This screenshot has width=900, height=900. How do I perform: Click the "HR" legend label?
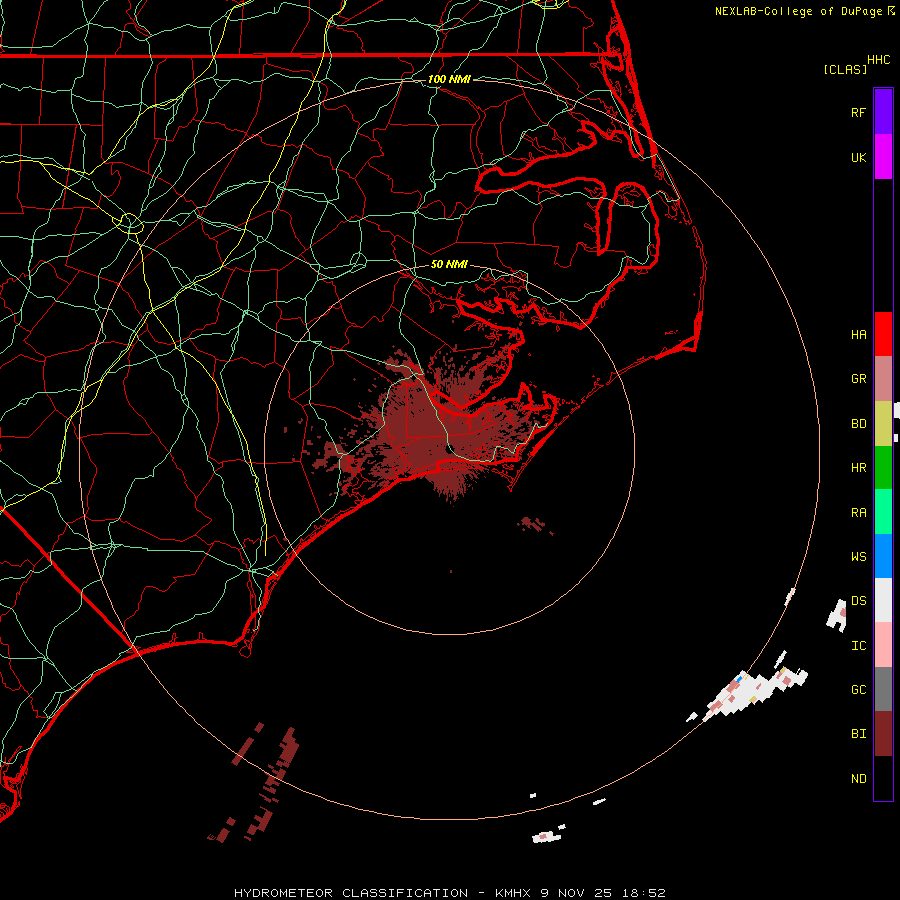point(858,468)
